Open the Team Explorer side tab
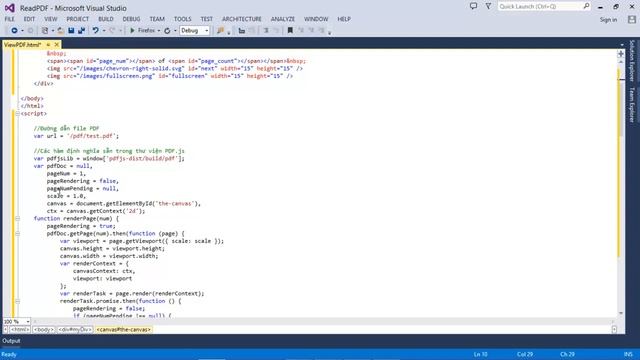 coord(632,104)
